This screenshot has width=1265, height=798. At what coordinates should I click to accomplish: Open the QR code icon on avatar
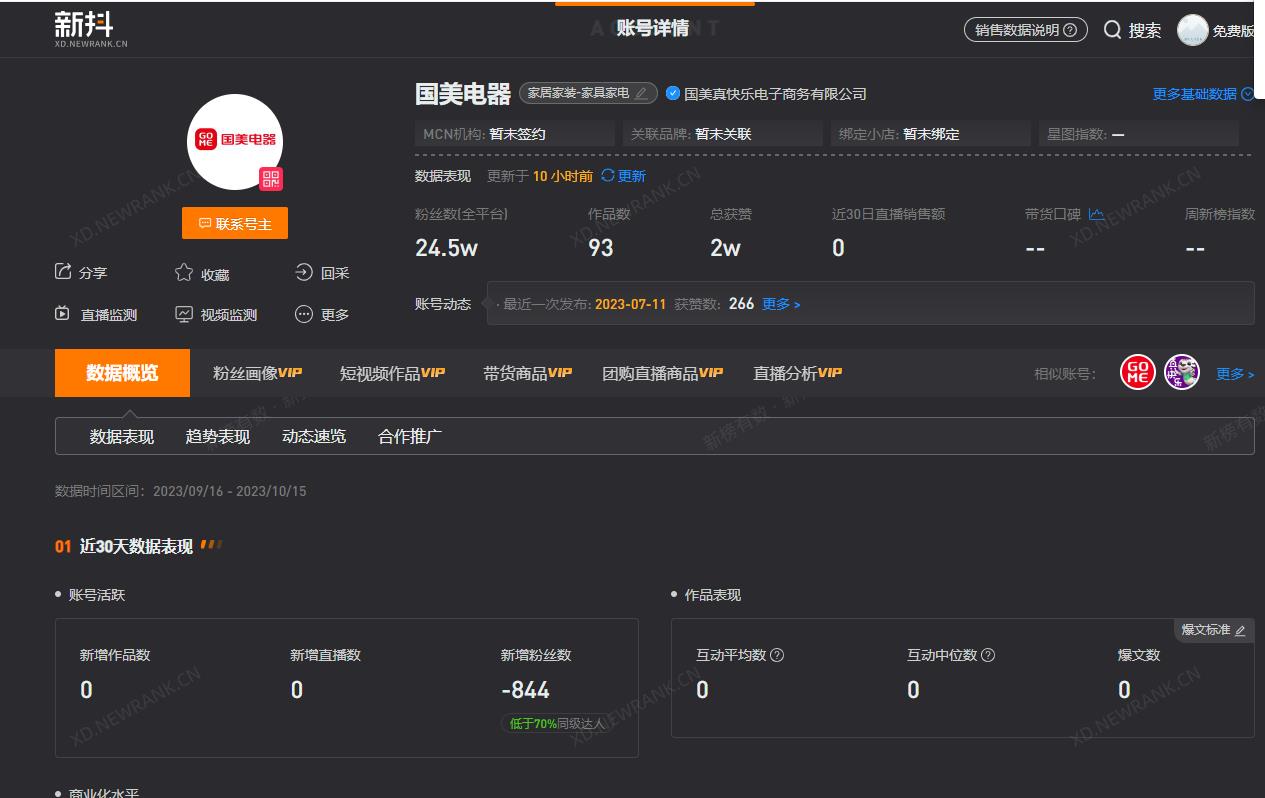click(271, 178)
